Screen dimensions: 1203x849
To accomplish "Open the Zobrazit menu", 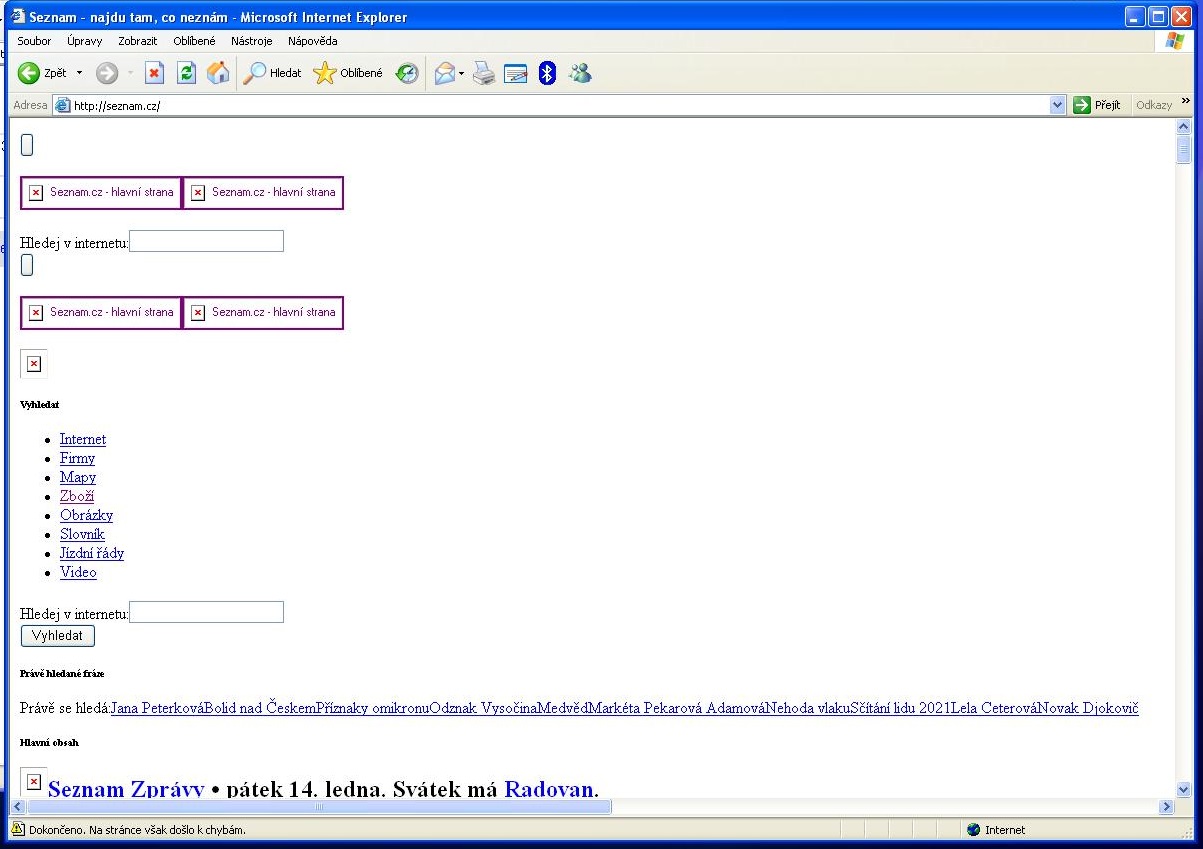I will [x=137, y=41].
